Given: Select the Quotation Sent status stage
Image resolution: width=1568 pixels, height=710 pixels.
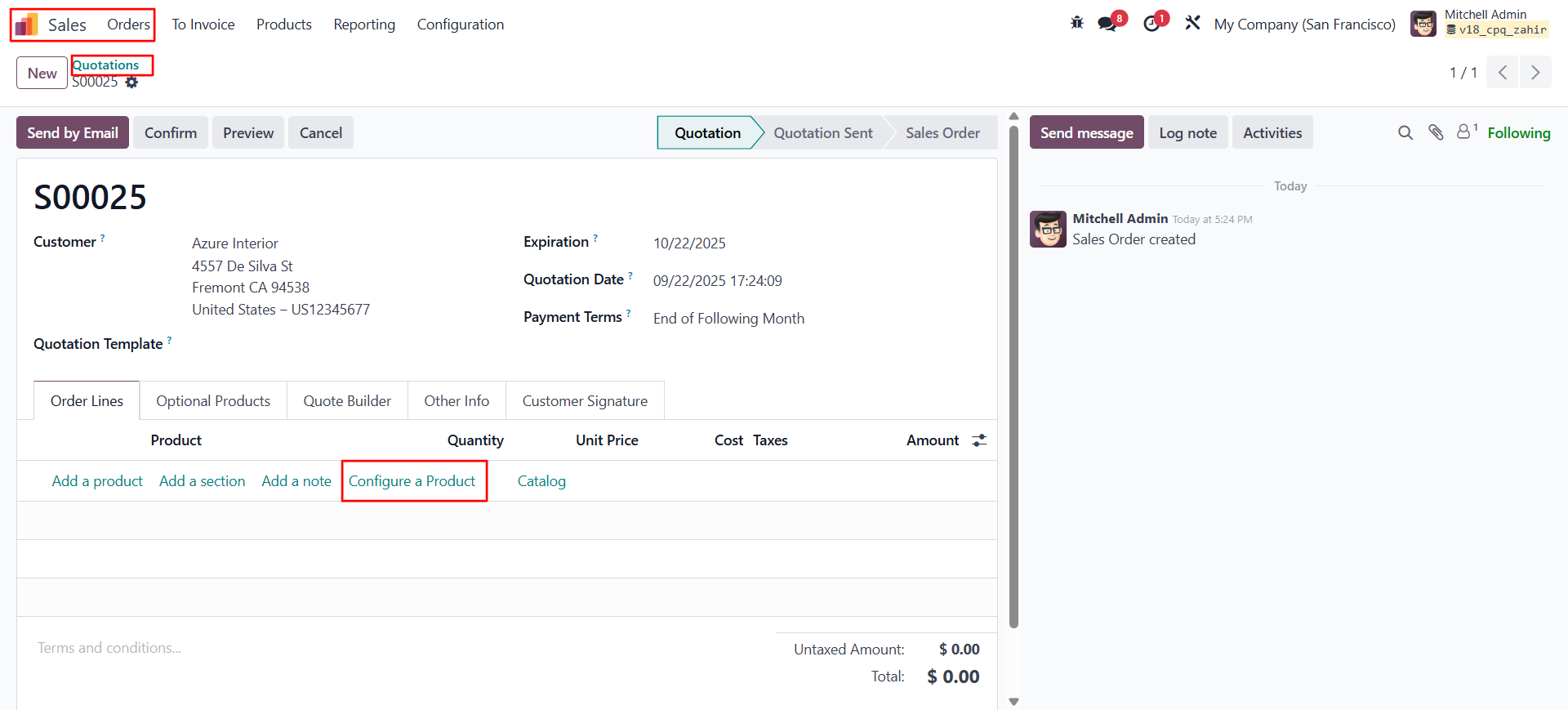Looking at the screenshot, I should tap(822, 133).
